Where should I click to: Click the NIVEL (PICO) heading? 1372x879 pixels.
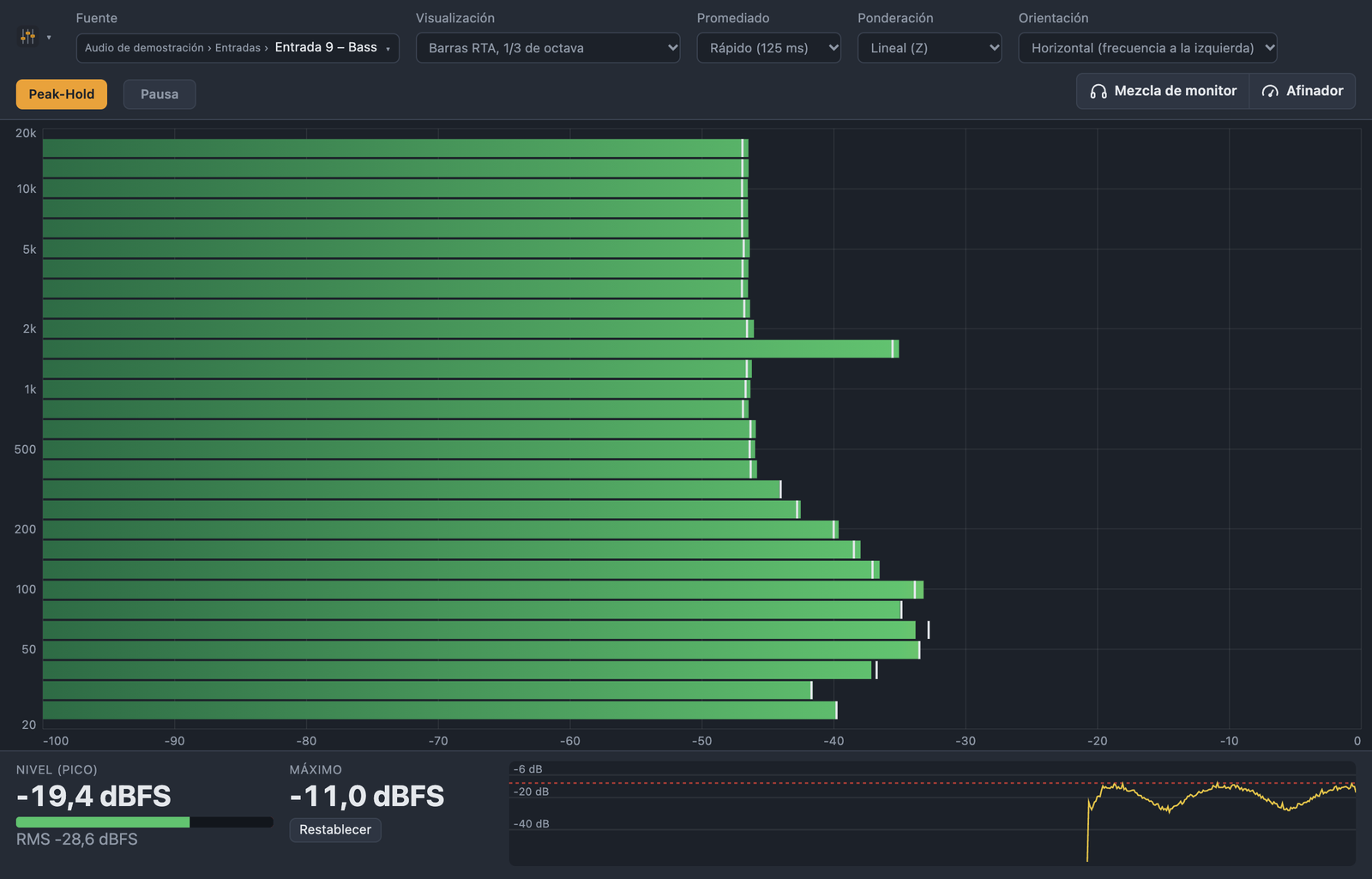pyautogui.click(x=57, y=770)
